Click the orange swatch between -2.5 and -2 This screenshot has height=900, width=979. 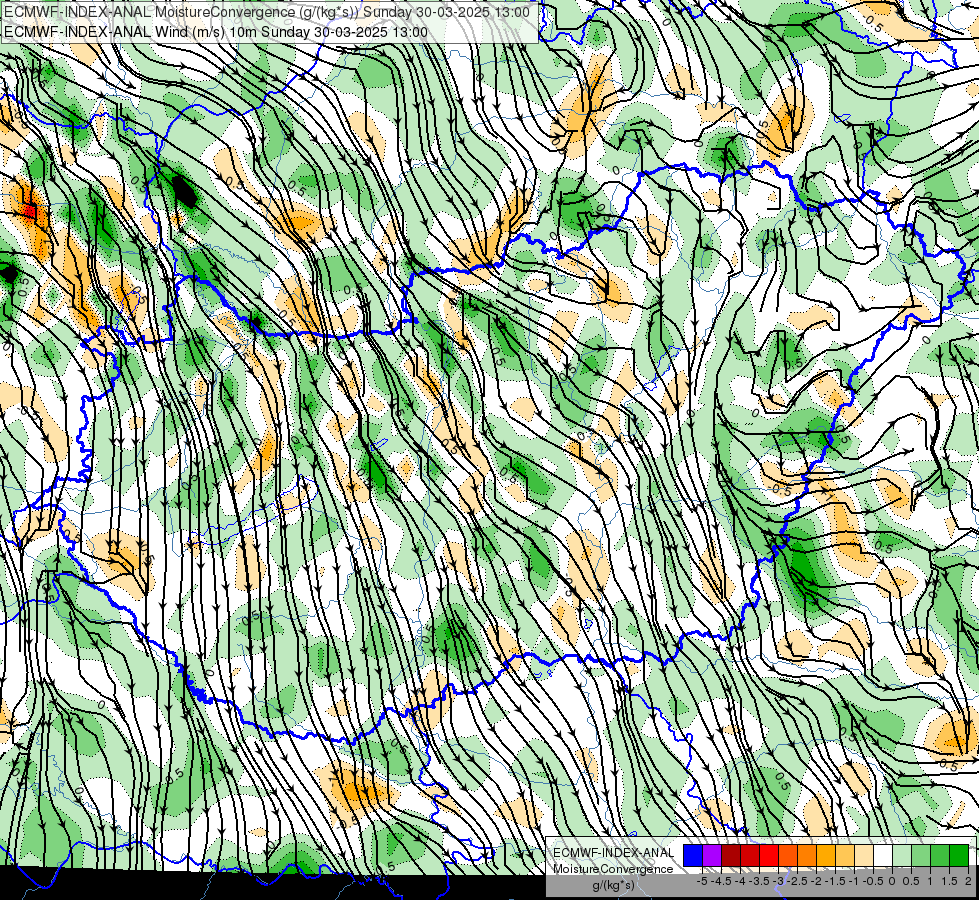pyautogui.click(x=807, y=855)
